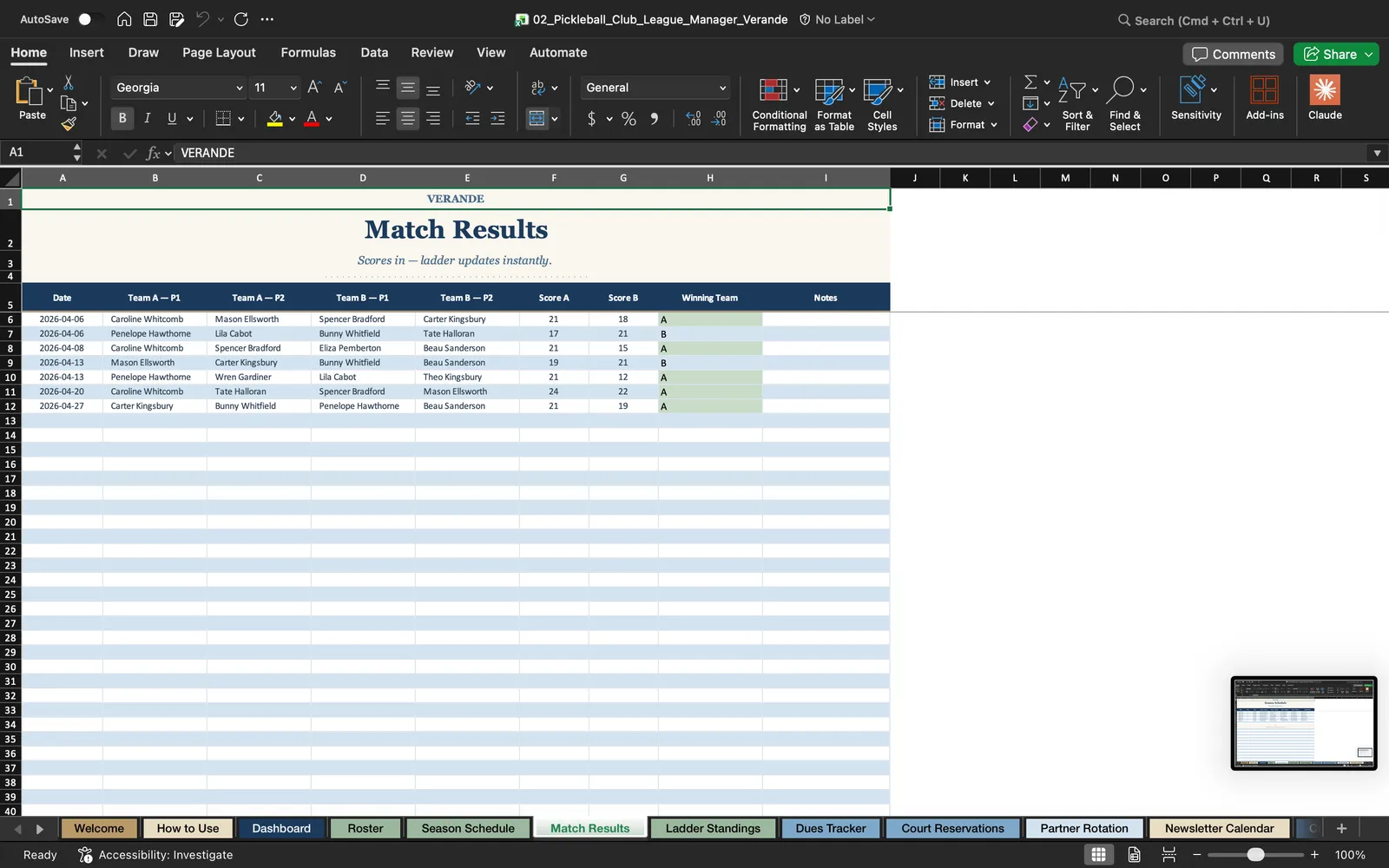The width and height of the screenshot is (1389, 868).
Task: Click Accessibility: Investigate in status bar
Action: [x=156, y=855]
